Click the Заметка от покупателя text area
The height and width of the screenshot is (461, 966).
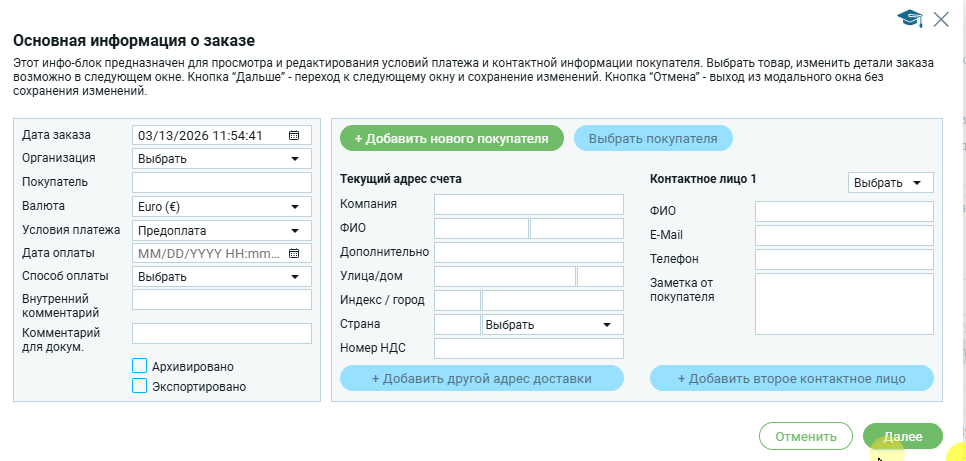[843, 303]
